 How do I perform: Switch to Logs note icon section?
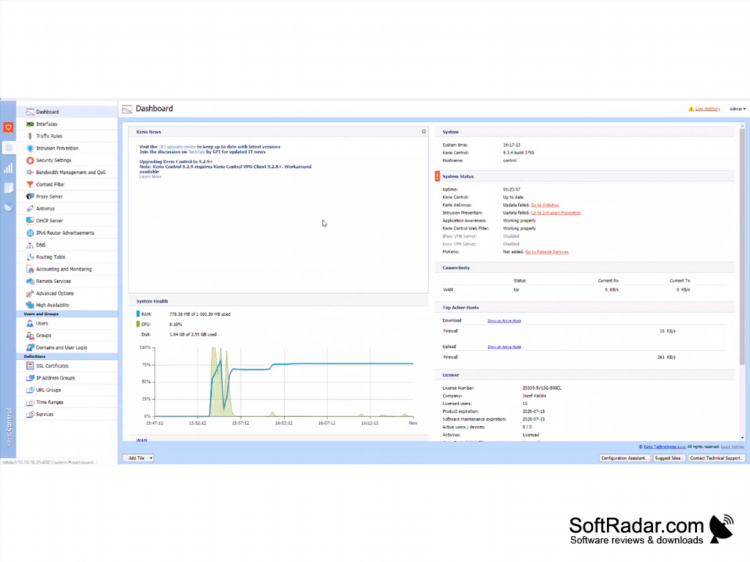pos(8,188)
